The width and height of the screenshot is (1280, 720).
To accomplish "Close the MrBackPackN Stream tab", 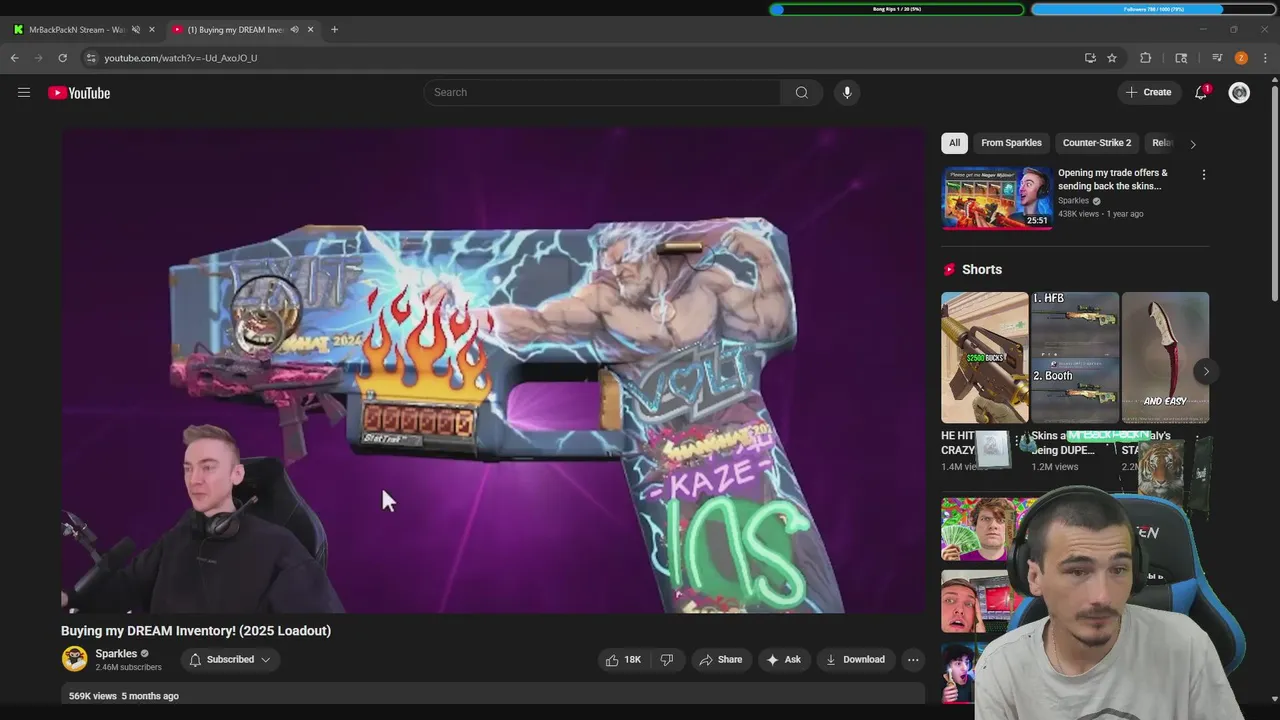I will pos(152,30).
